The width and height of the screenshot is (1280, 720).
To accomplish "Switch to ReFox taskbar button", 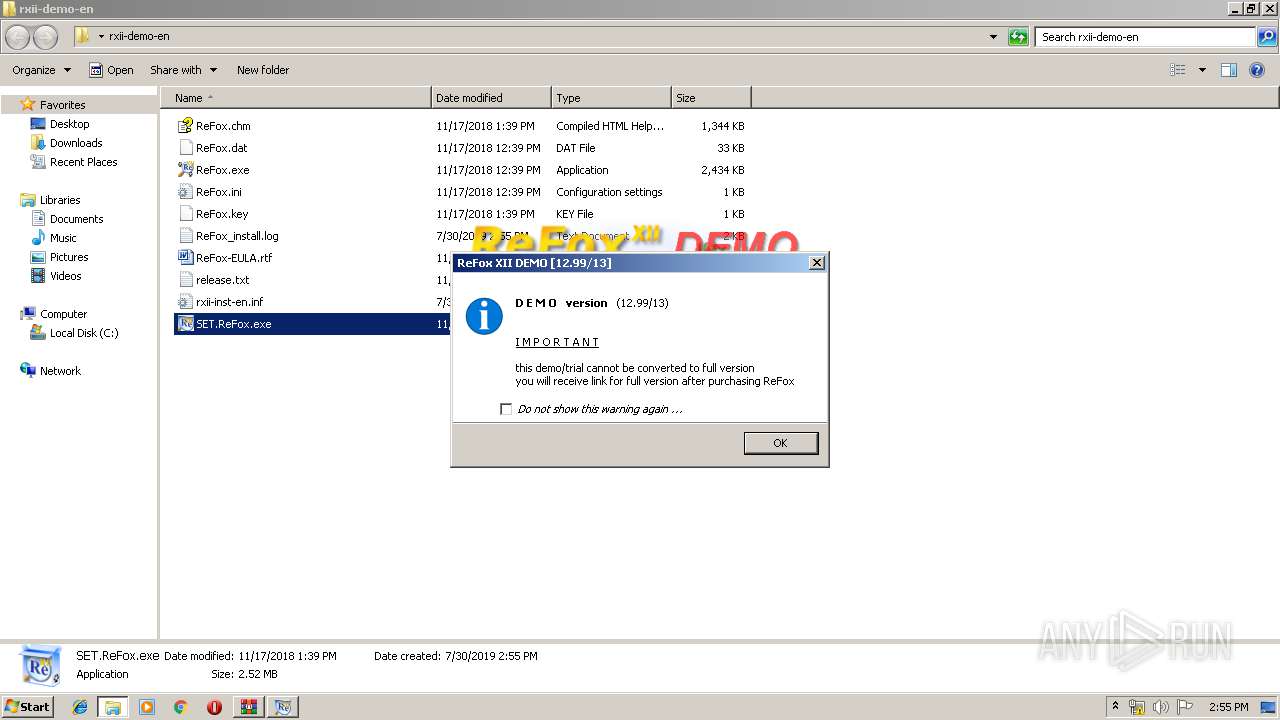I will 283,707.
